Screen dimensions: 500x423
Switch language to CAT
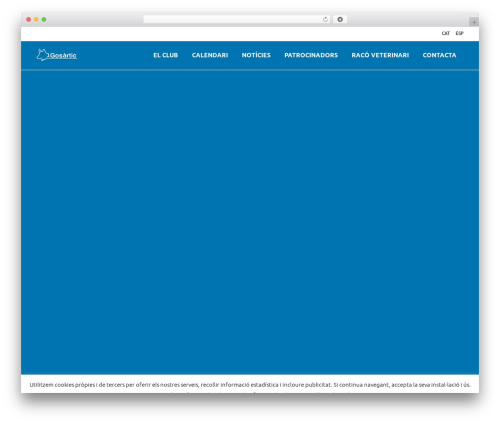pyautogui.click(x=446, y=33)
